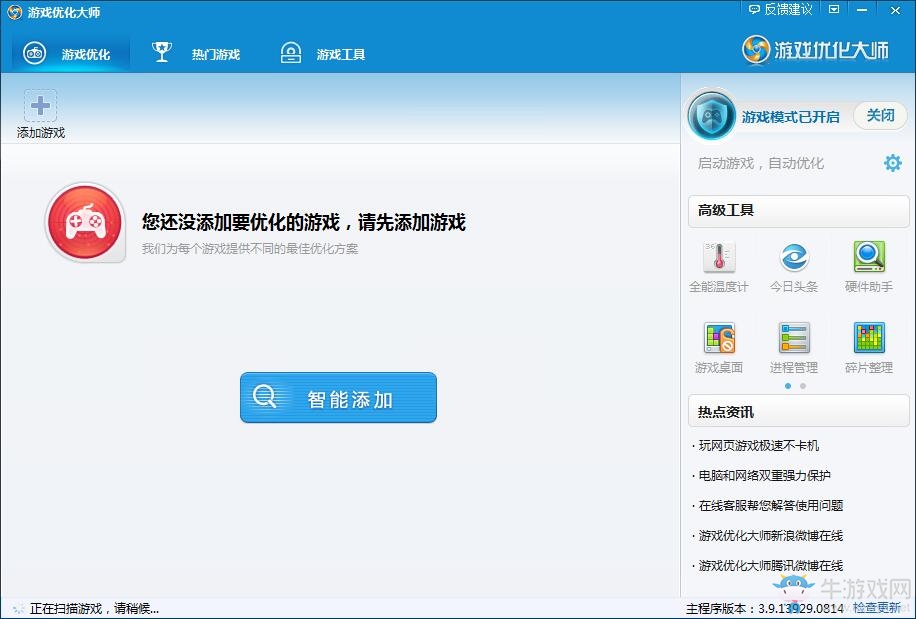
Task: Switch to 游戏优化 tab
Action: 70,54
